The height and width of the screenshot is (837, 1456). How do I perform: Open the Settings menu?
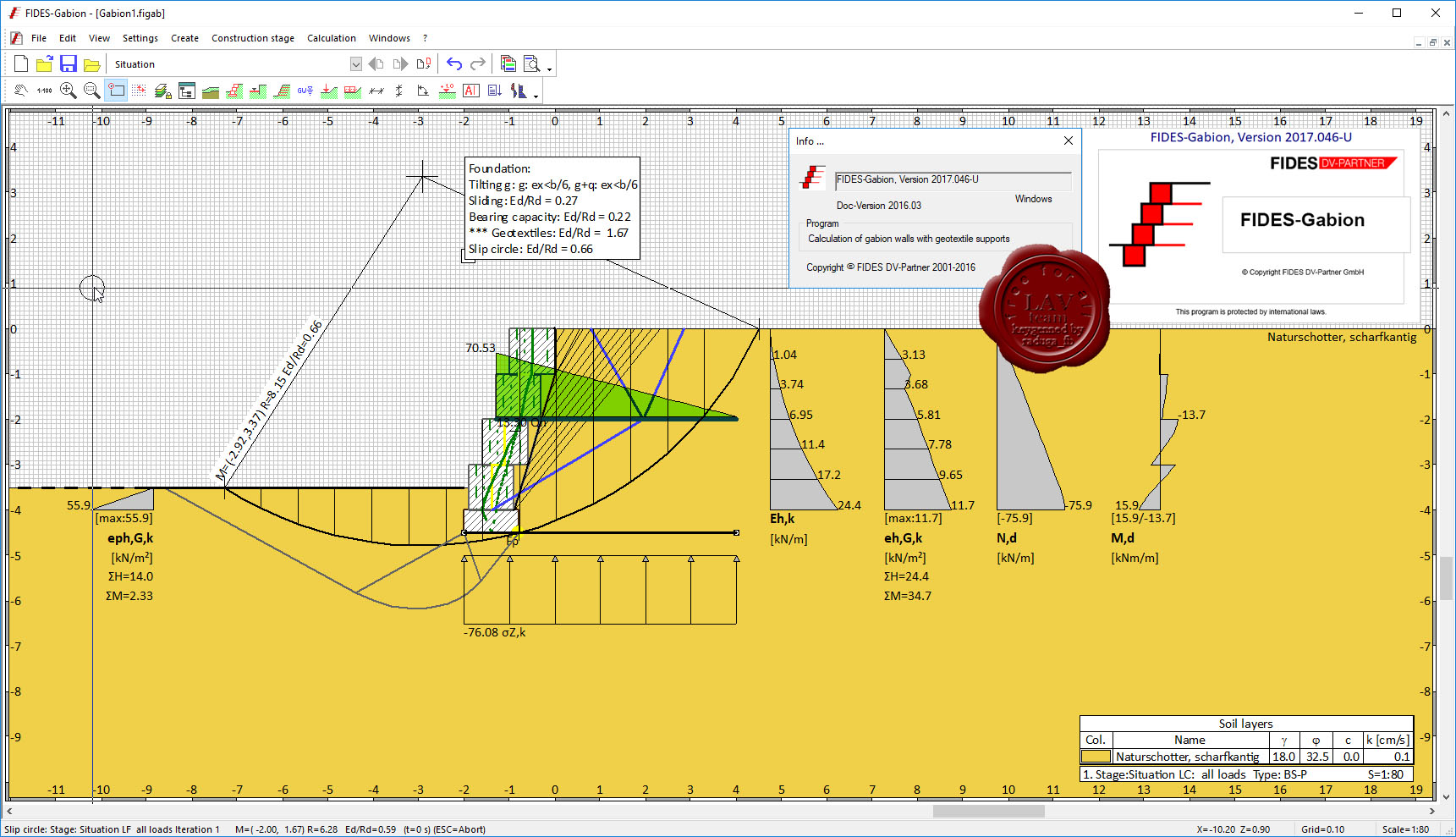tap(140, 38)
